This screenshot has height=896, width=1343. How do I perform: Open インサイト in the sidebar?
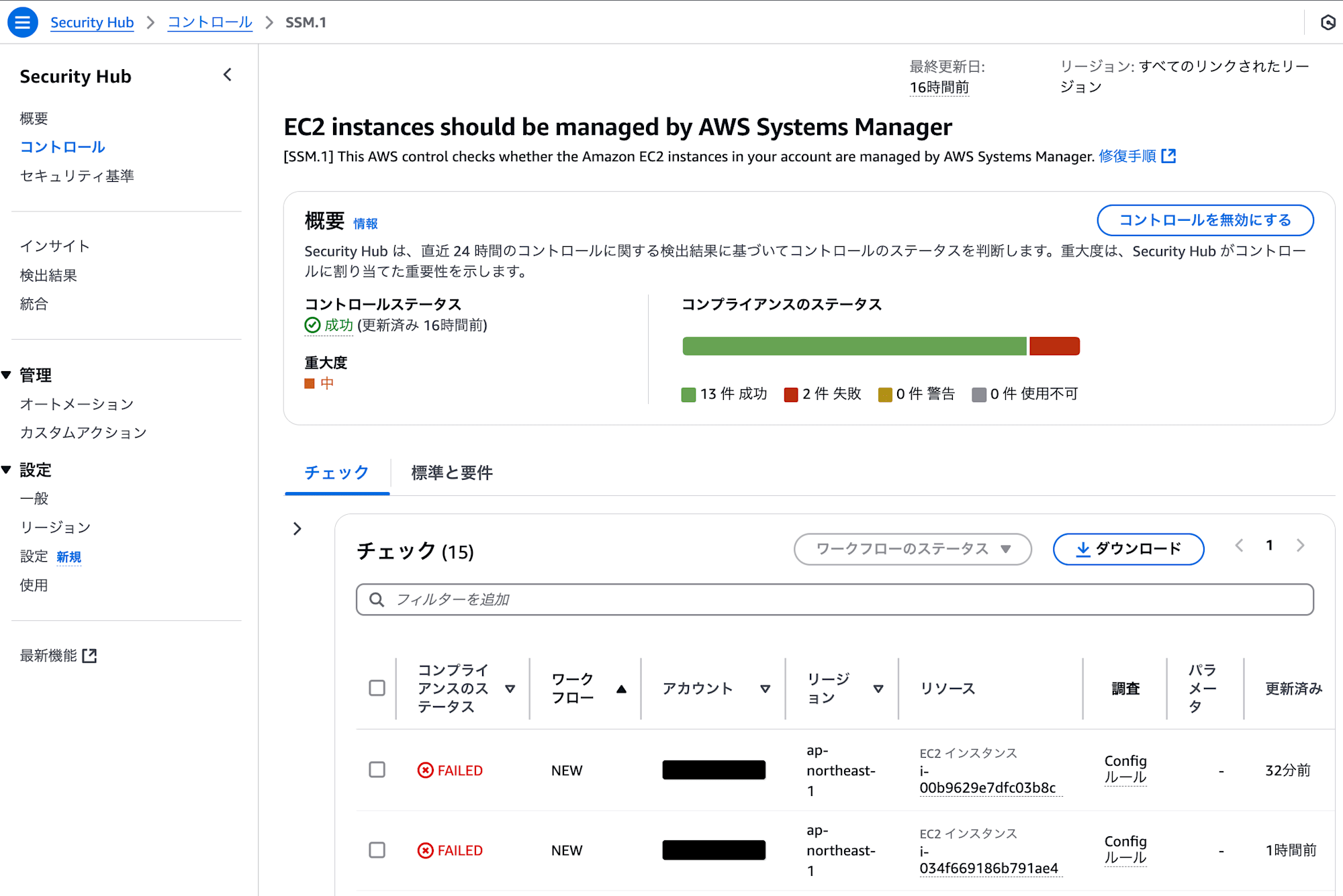(x=55, y=246)
